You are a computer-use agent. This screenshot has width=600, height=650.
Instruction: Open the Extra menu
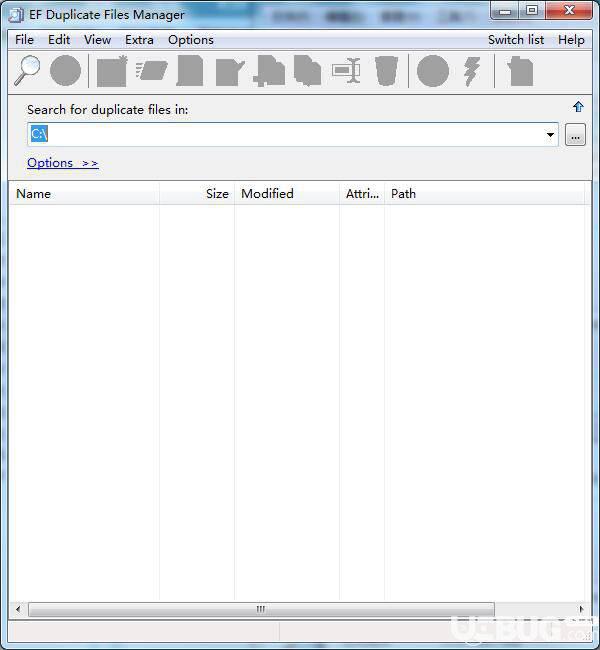pyautogui.click(x=139, y=40)
